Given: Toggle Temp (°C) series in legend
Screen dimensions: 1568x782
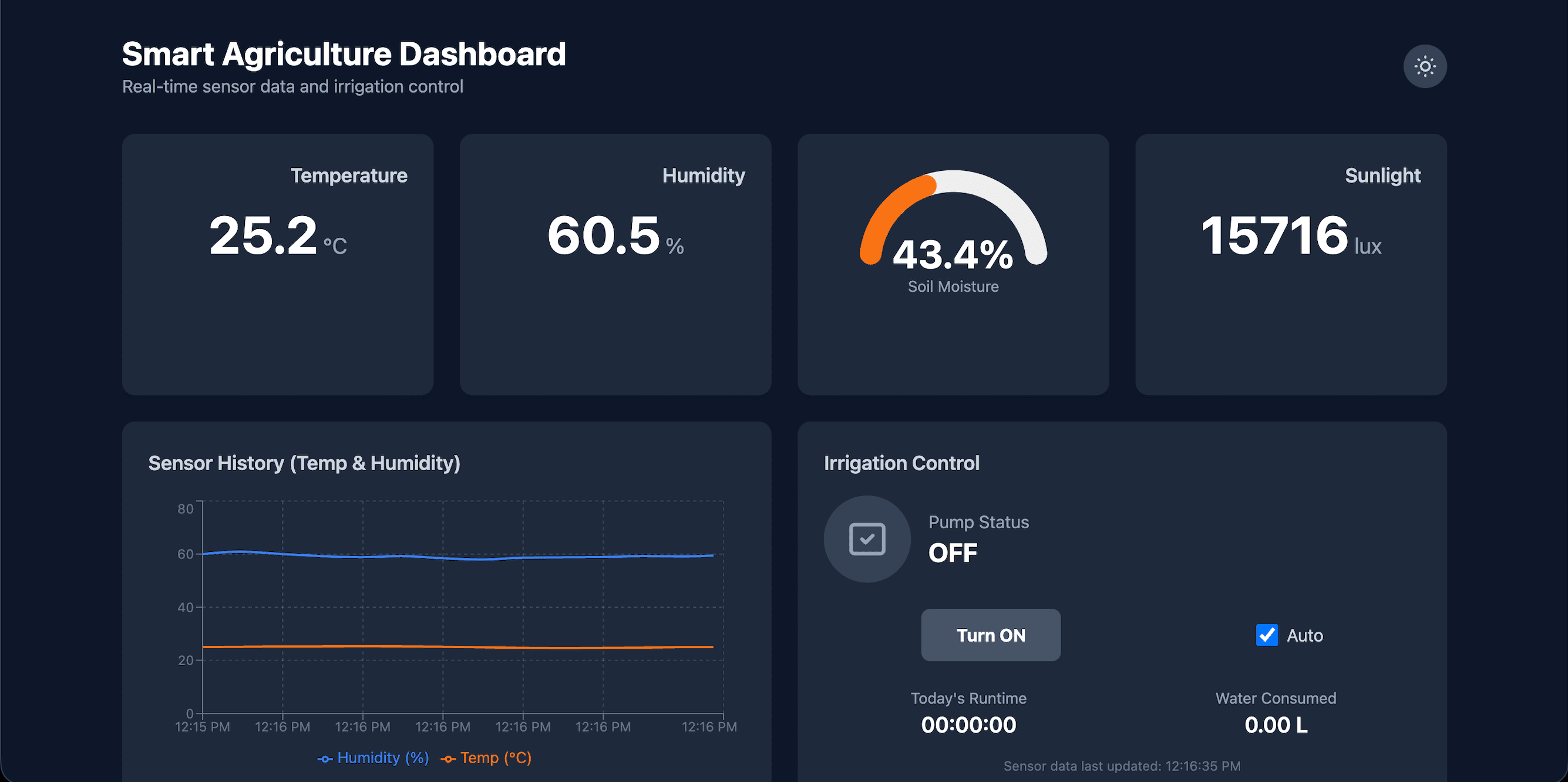Looking at the screenshot, I should coord(495,758).
